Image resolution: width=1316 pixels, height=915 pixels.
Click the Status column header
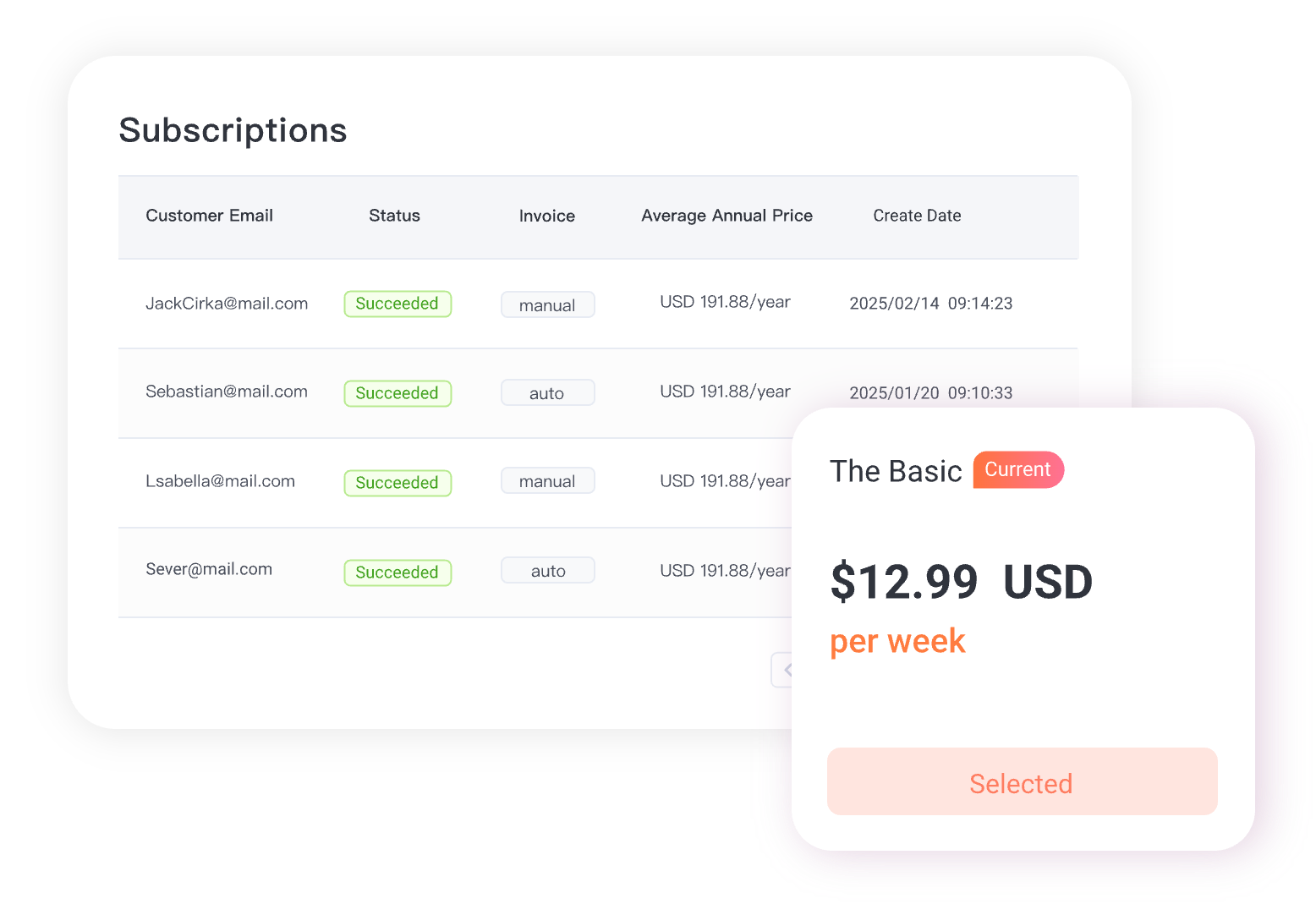(394, 216)
